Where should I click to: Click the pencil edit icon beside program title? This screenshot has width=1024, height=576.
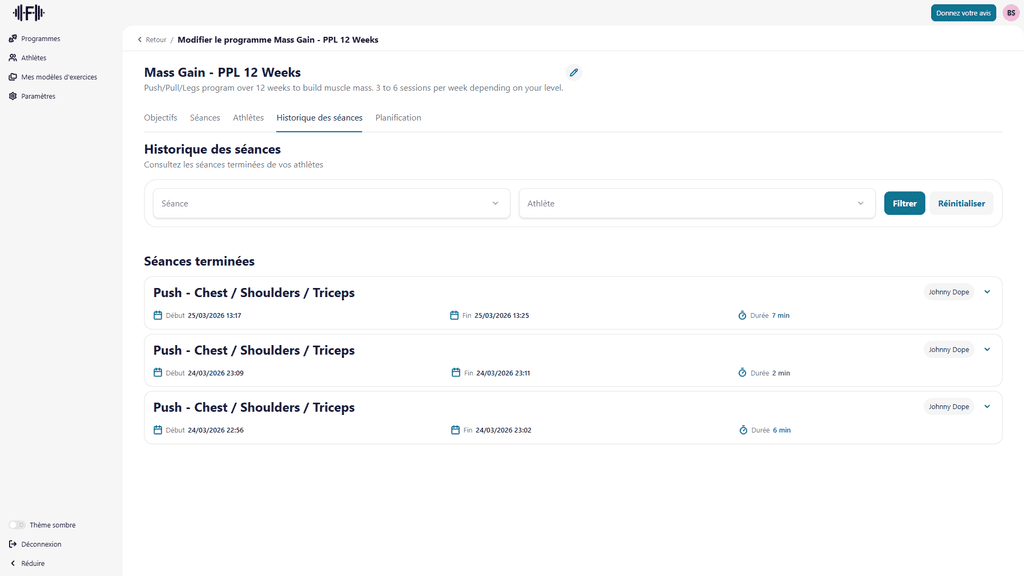(x=573, y=72)
